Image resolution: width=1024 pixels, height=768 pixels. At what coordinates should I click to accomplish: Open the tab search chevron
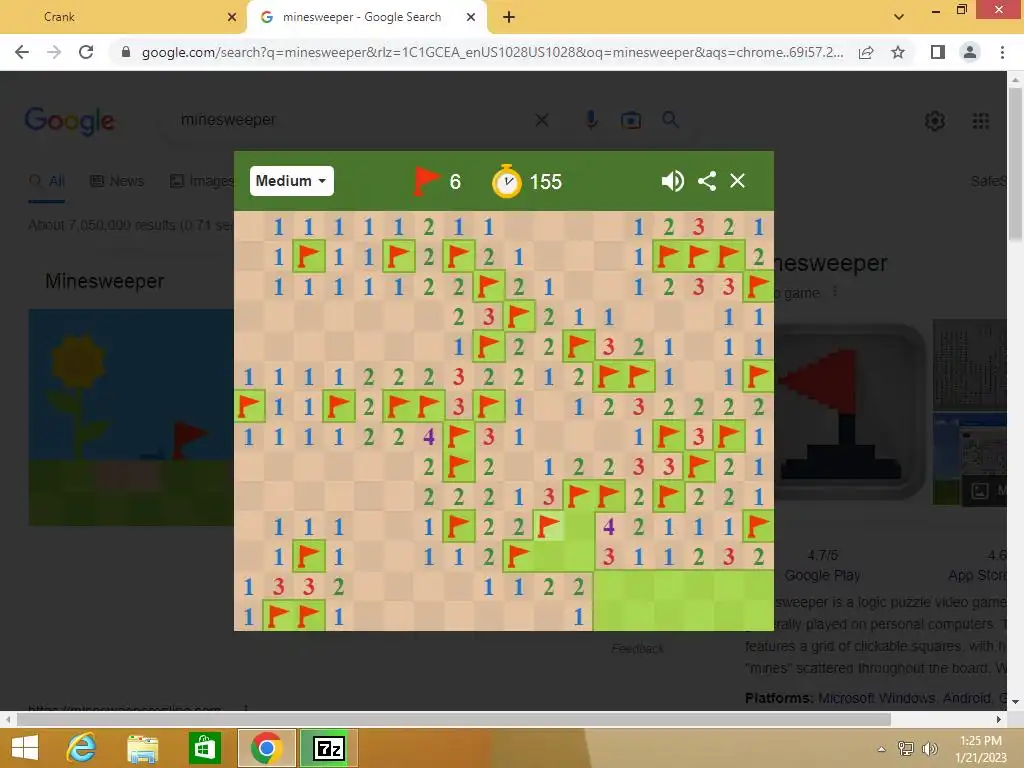click(x=899, y=17)
